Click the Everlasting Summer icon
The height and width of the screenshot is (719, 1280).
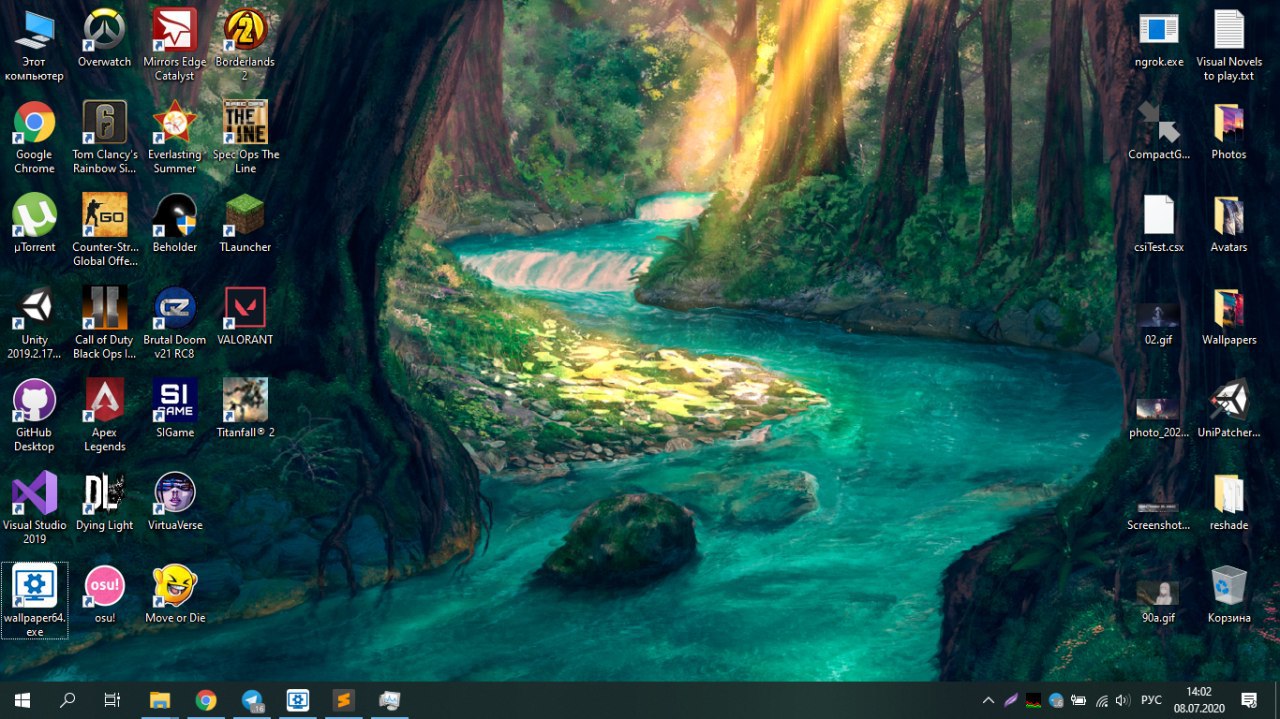tap(175, 137)
